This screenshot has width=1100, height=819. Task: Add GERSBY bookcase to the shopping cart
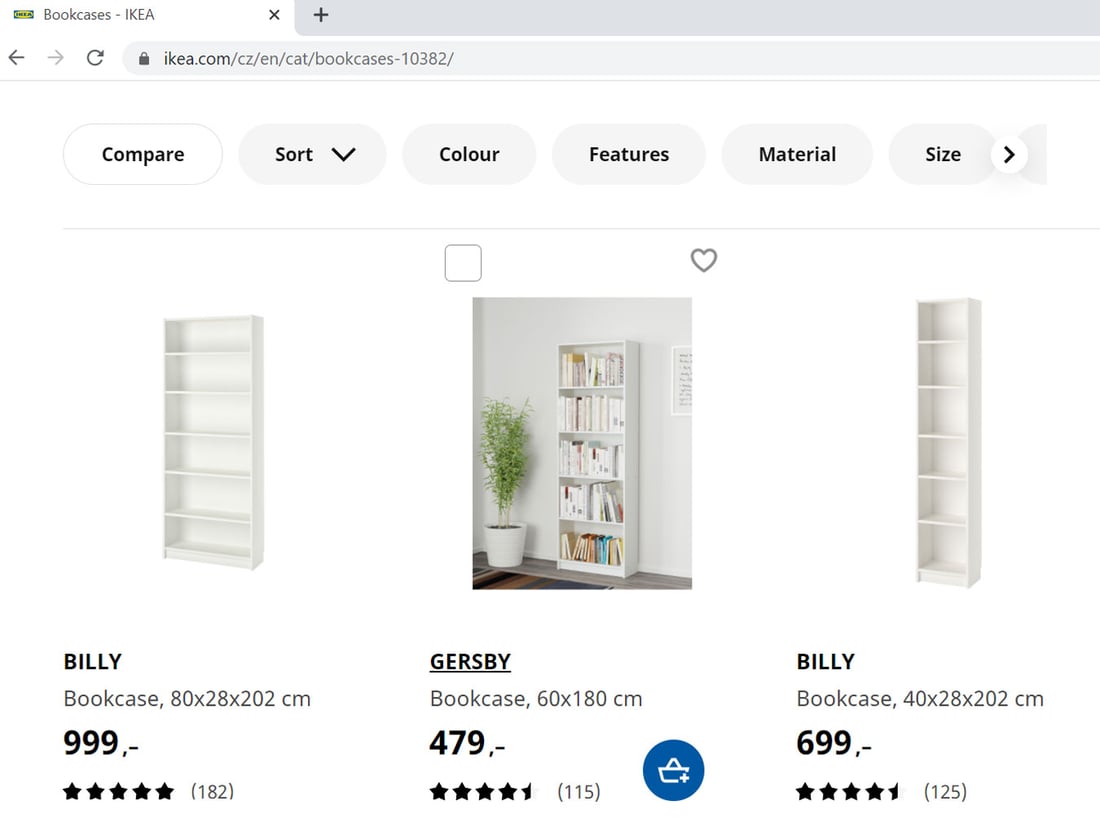pos(673,770)
